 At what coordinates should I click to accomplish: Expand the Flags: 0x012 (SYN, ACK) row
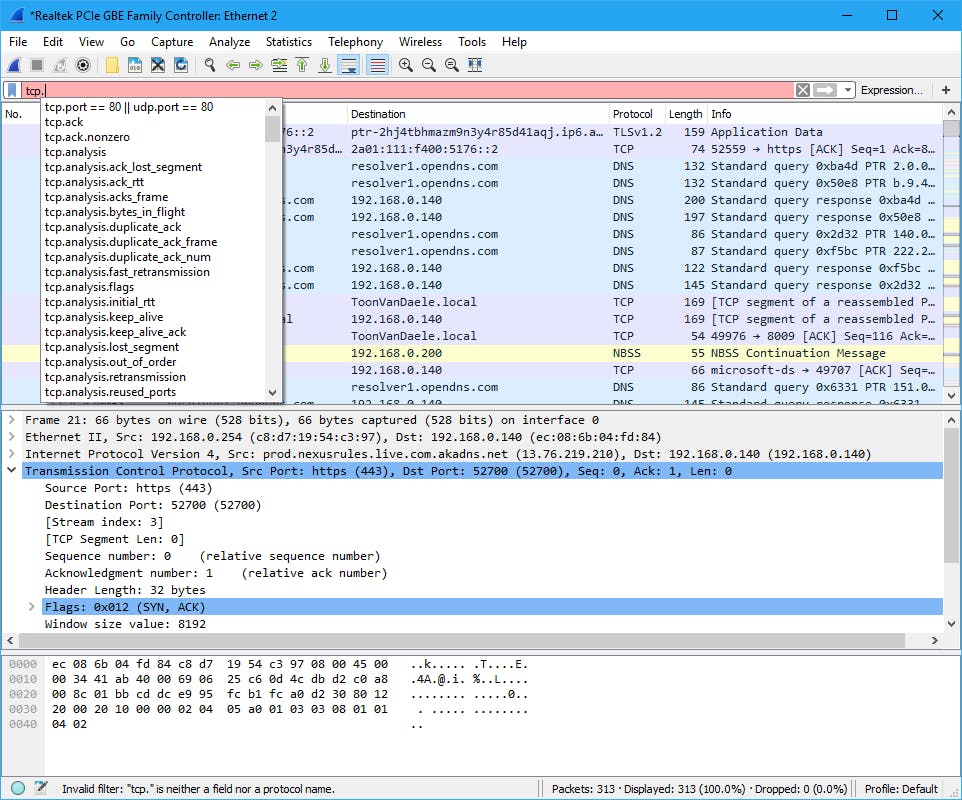(x=32, y=607)
